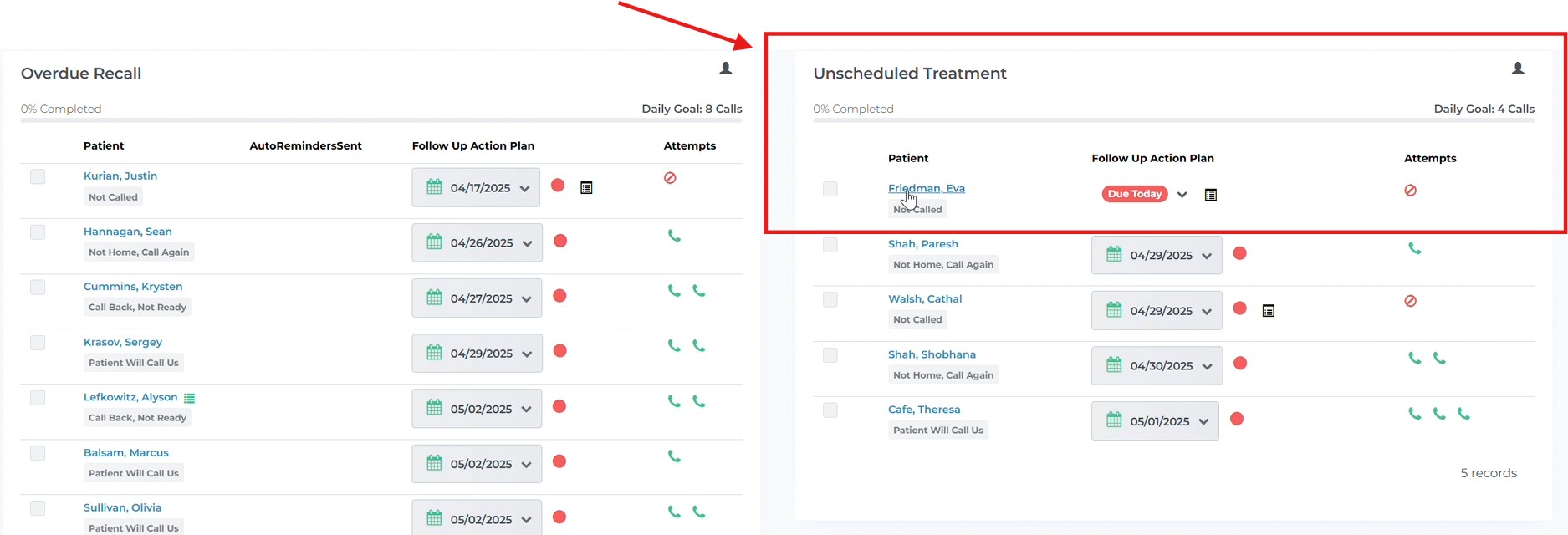Image resolution: width=1568 pixels, height=535 pixels.
Task: Click Patient Will Call Us tag under Cafe
Action: [938, 431]
